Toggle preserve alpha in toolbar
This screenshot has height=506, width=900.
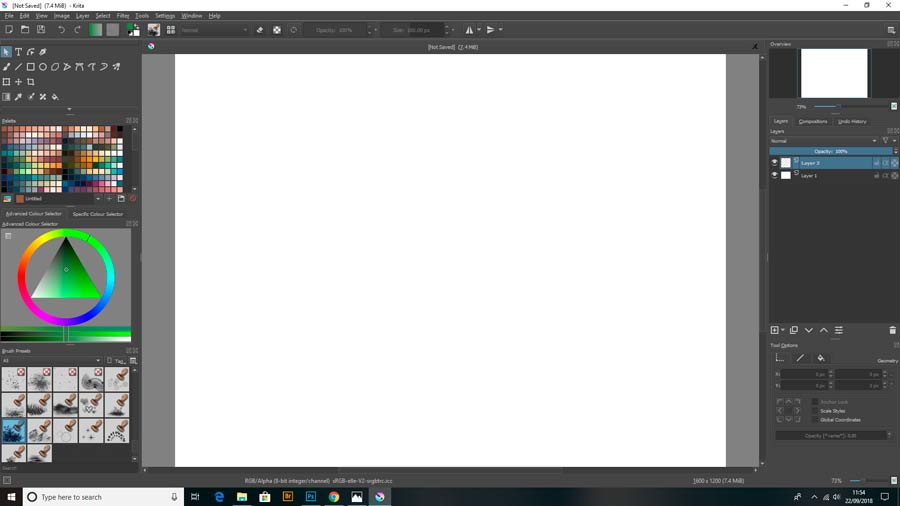point(277,30)
